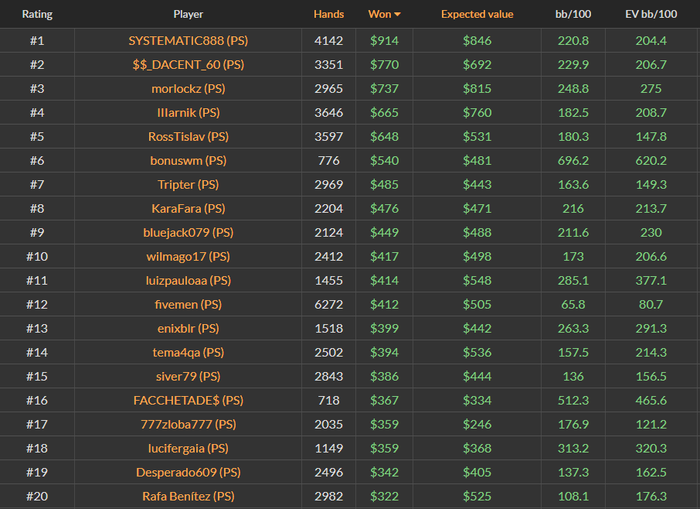Open player SYSTEMATIC888 (PS) profile
Image resolution: width=700 pixels, height=509 pixels.
pyautogui.click(x=188, y=41)
